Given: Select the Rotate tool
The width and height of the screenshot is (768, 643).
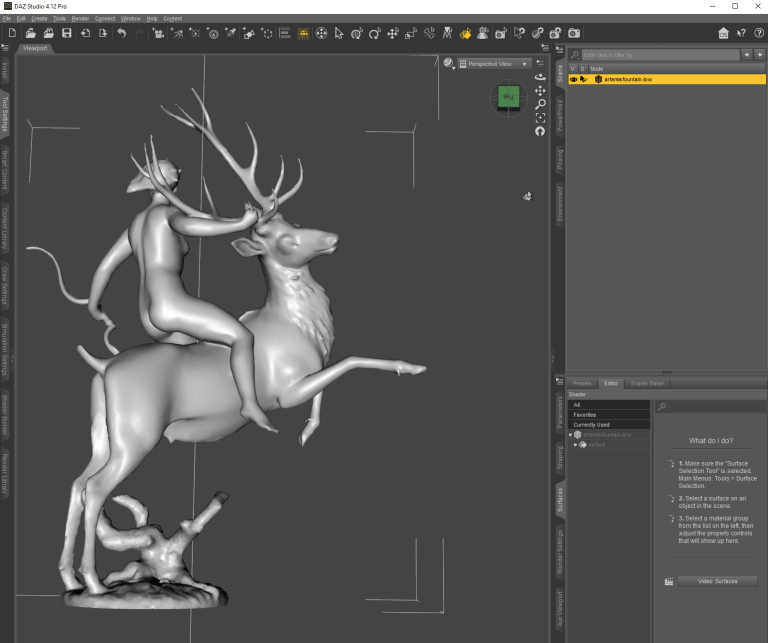Looking at the screenshot, I should (375, 33).
